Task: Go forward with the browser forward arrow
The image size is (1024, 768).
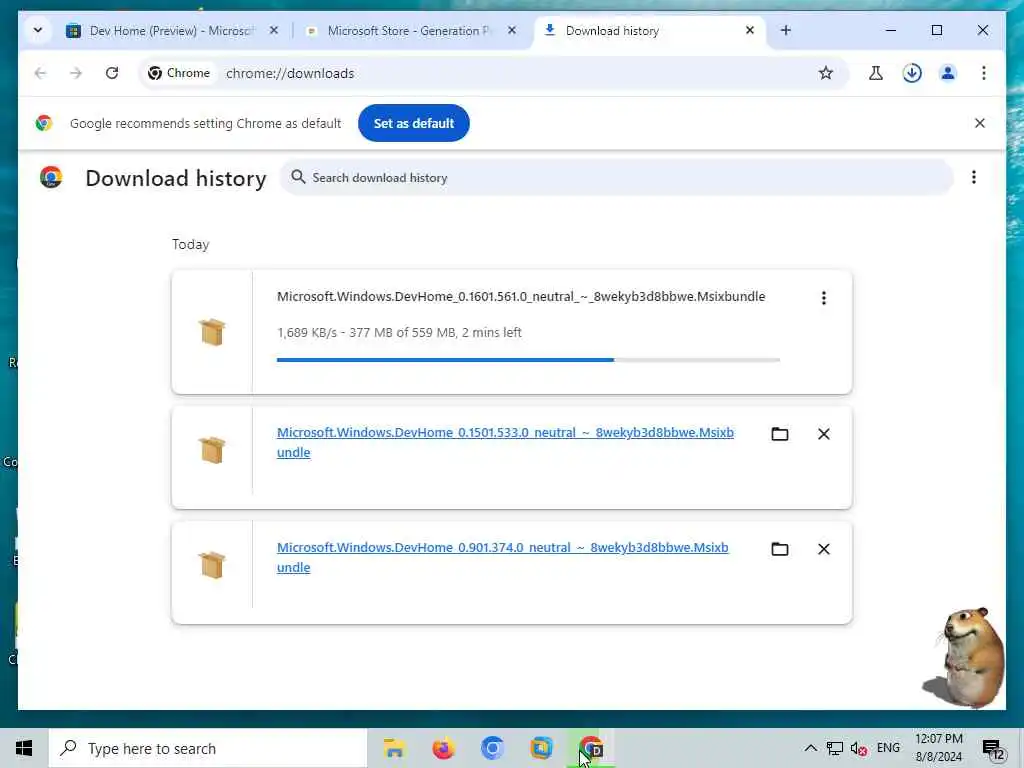Action: click(x=76, y=73)
